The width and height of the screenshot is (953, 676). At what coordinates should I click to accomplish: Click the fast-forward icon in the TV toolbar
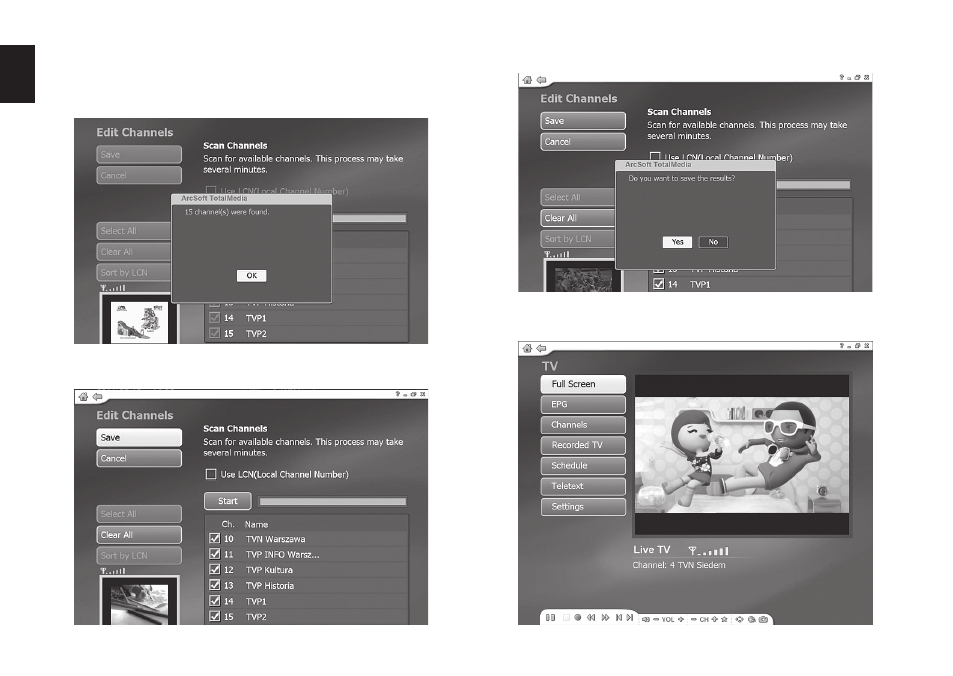605,618
